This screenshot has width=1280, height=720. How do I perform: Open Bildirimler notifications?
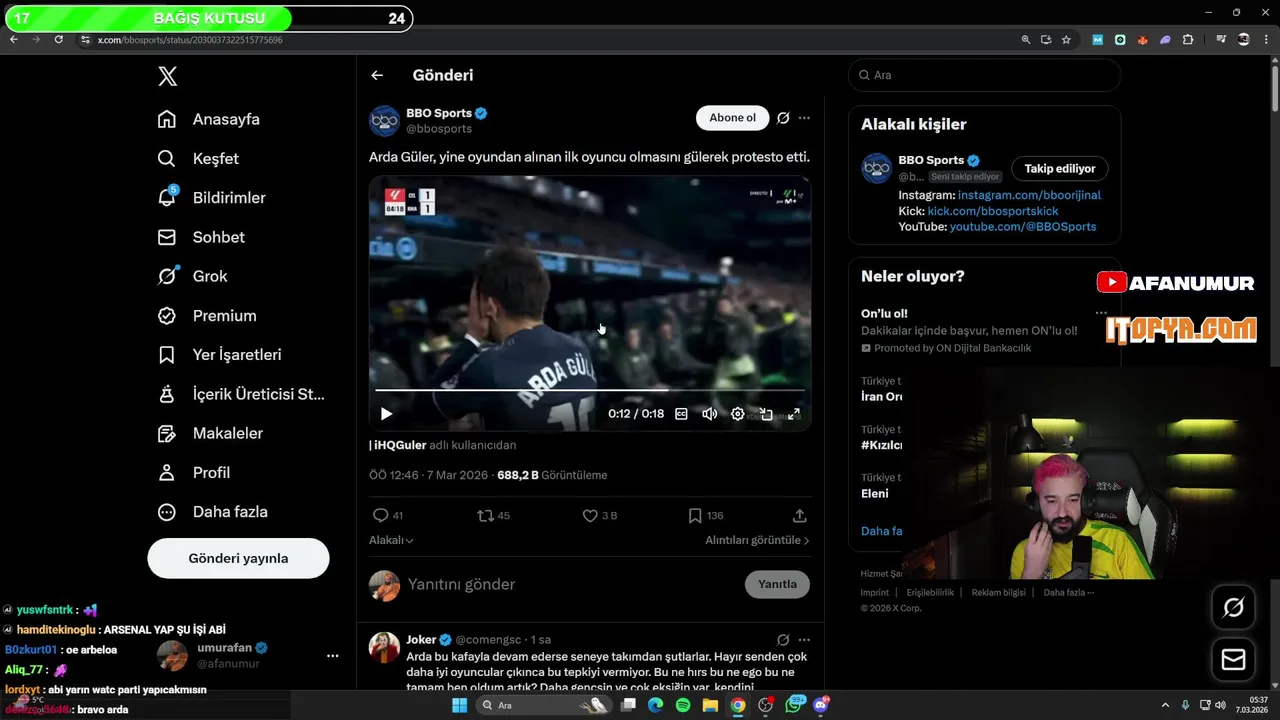[211, 198]
